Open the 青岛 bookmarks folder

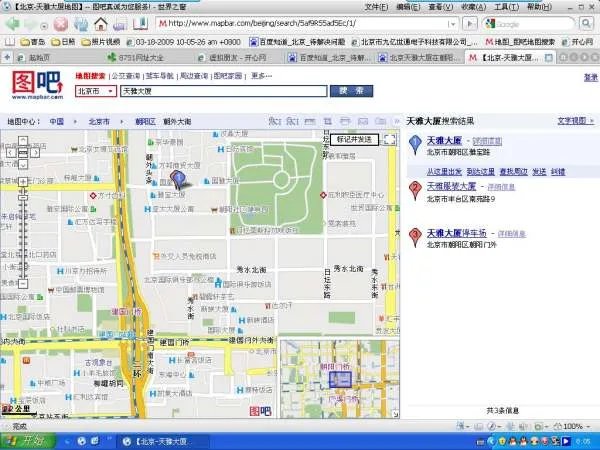point(33,42)
